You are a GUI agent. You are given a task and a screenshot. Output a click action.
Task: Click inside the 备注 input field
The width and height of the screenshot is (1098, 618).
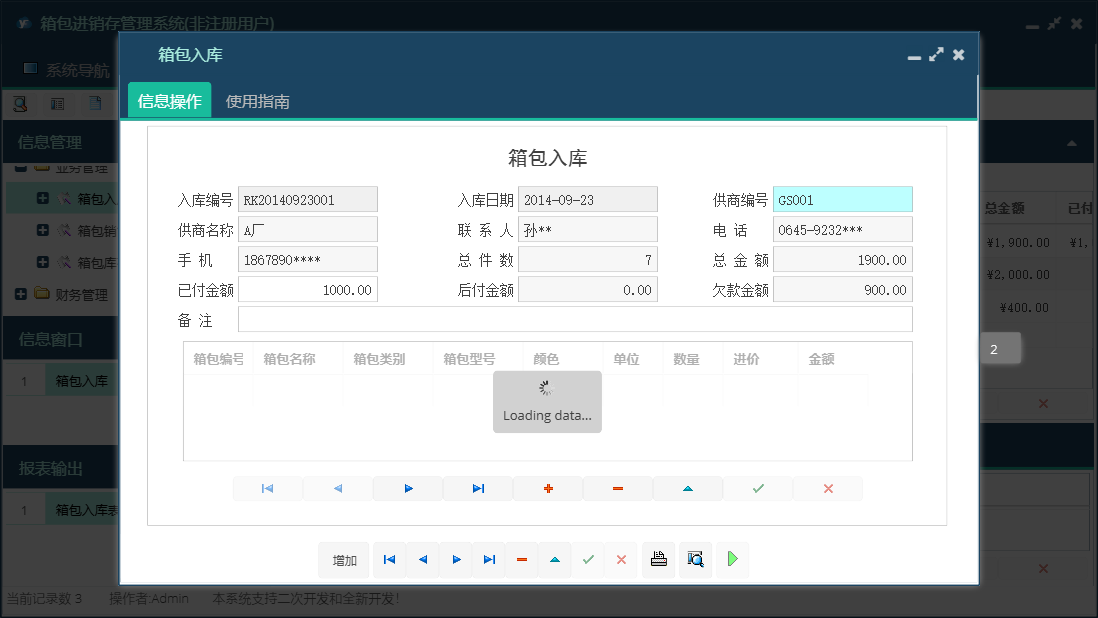575,320
